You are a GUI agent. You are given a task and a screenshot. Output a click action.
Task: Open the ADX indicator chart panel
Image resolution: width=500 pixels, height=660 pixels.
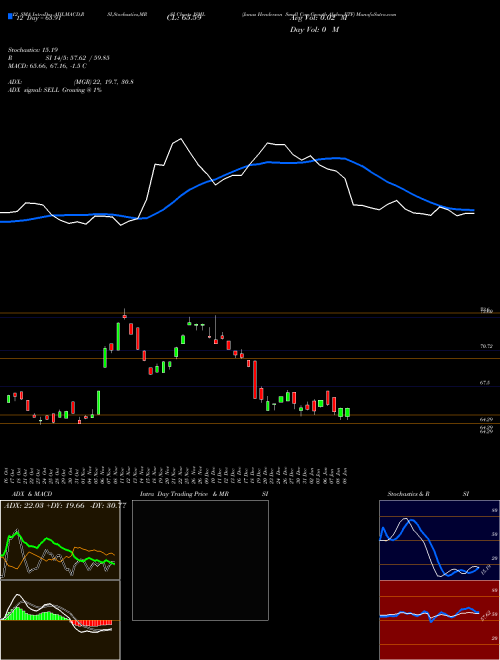[60, 540]
